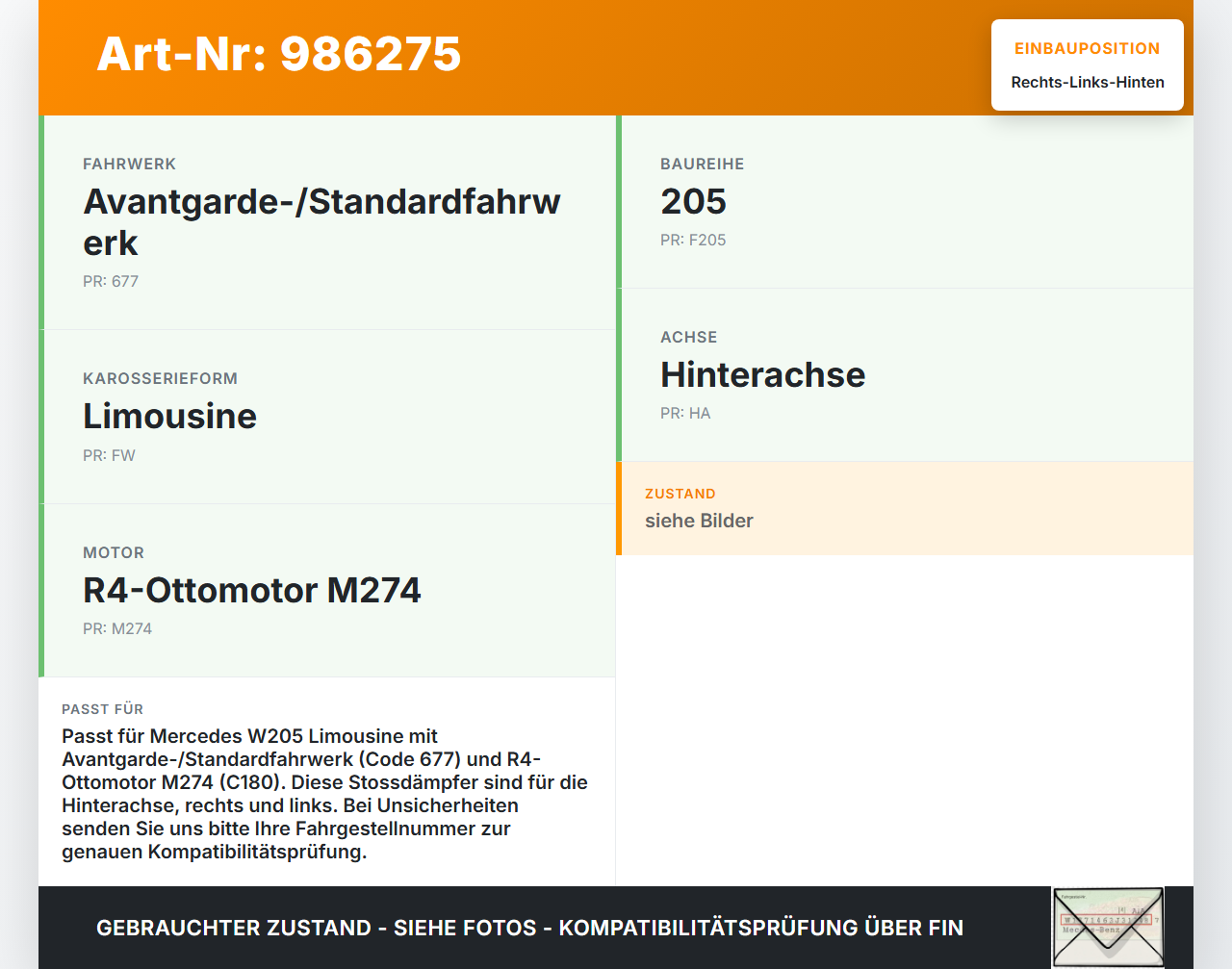This screenshot has width=1232, height=969.
Task: Open the Zustand siehe Bilder section
Action: point(905,508)
